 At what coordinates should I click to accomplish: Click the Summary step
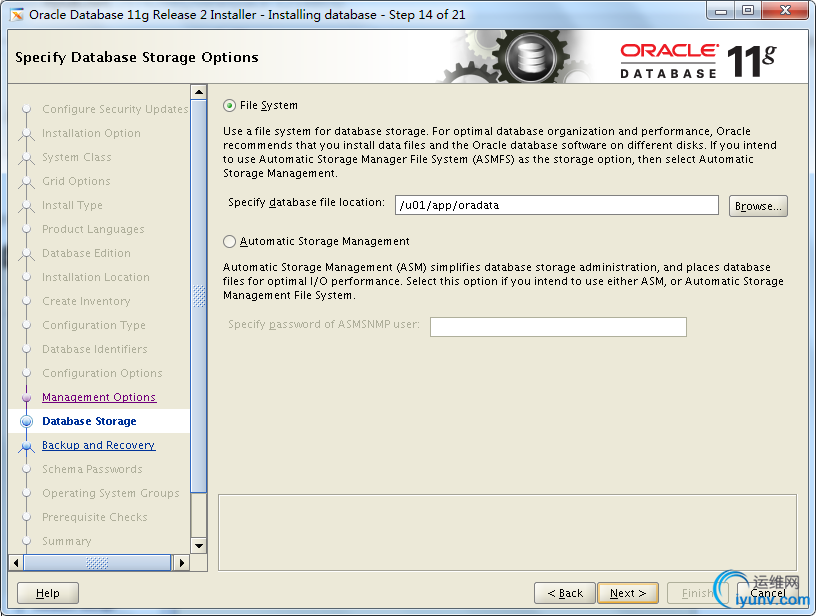[x=67, y=541]
